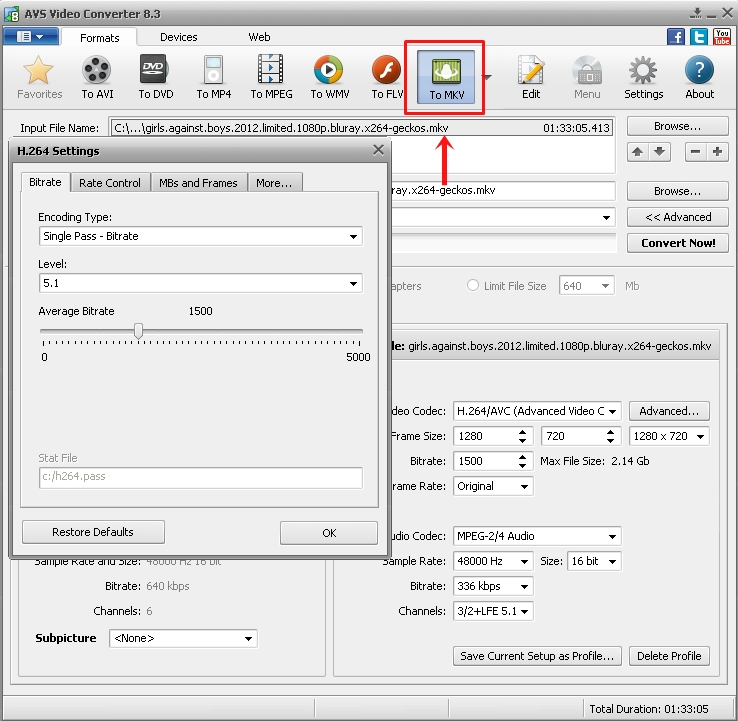Open the About help icon

point(699,77)
